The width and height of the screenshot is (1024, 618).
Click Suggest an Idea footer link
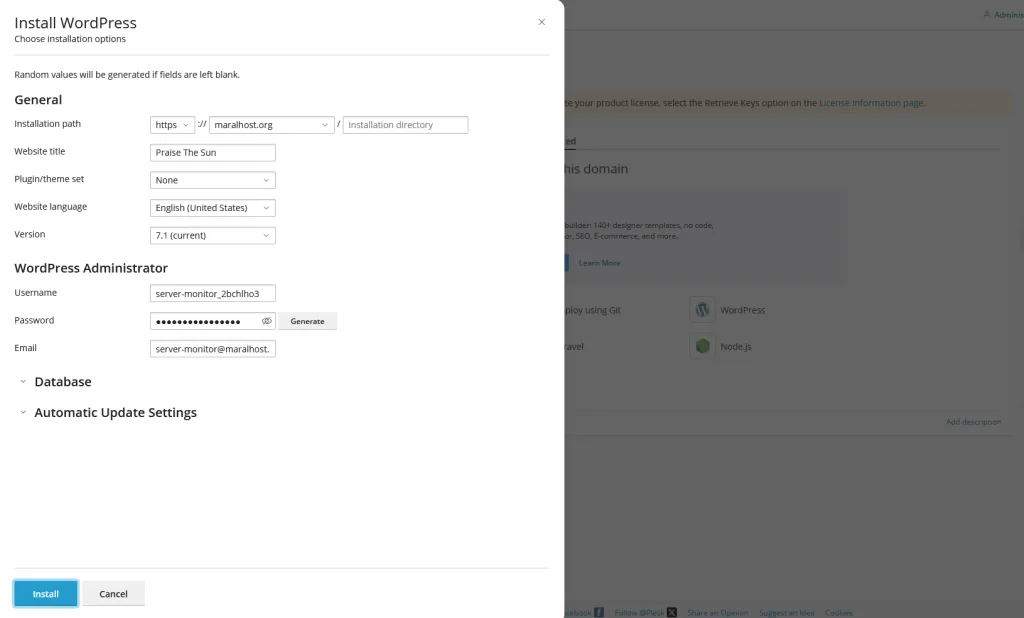click(x=787, y=613)
